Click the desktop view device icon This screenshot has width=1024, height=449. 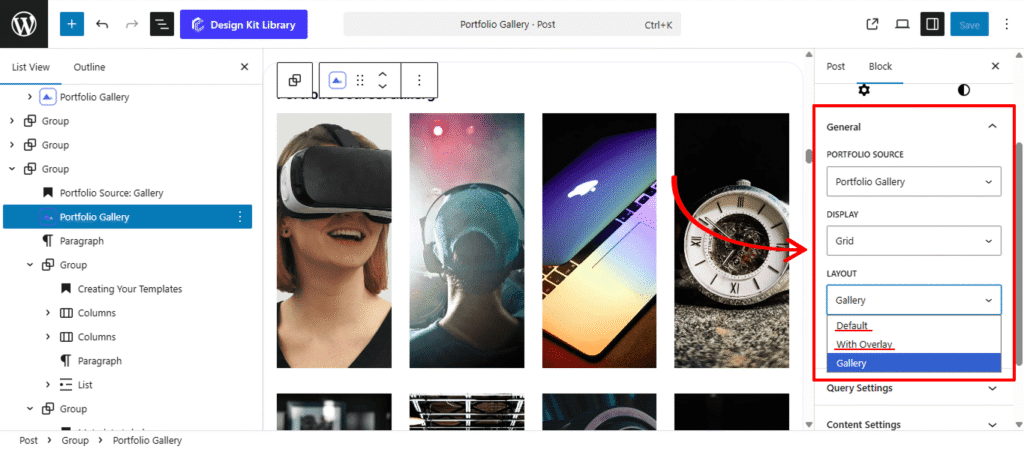pos(901,24)
